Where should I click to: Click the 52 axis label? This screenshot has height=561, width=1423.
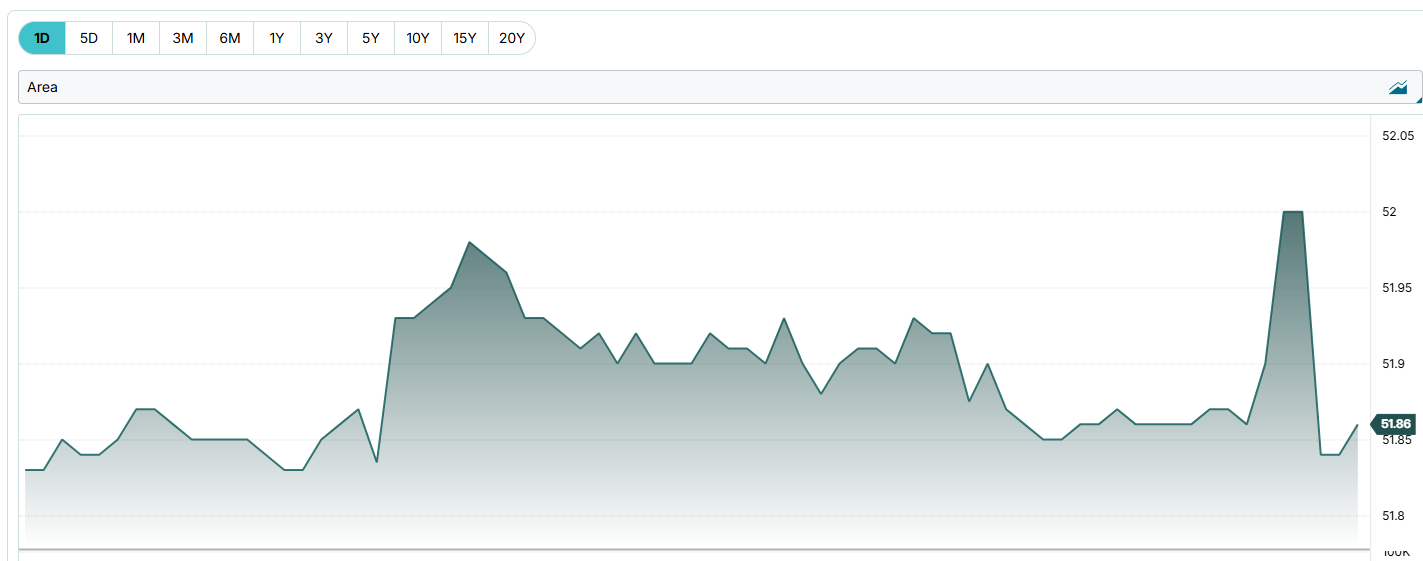coord(1389,212)
